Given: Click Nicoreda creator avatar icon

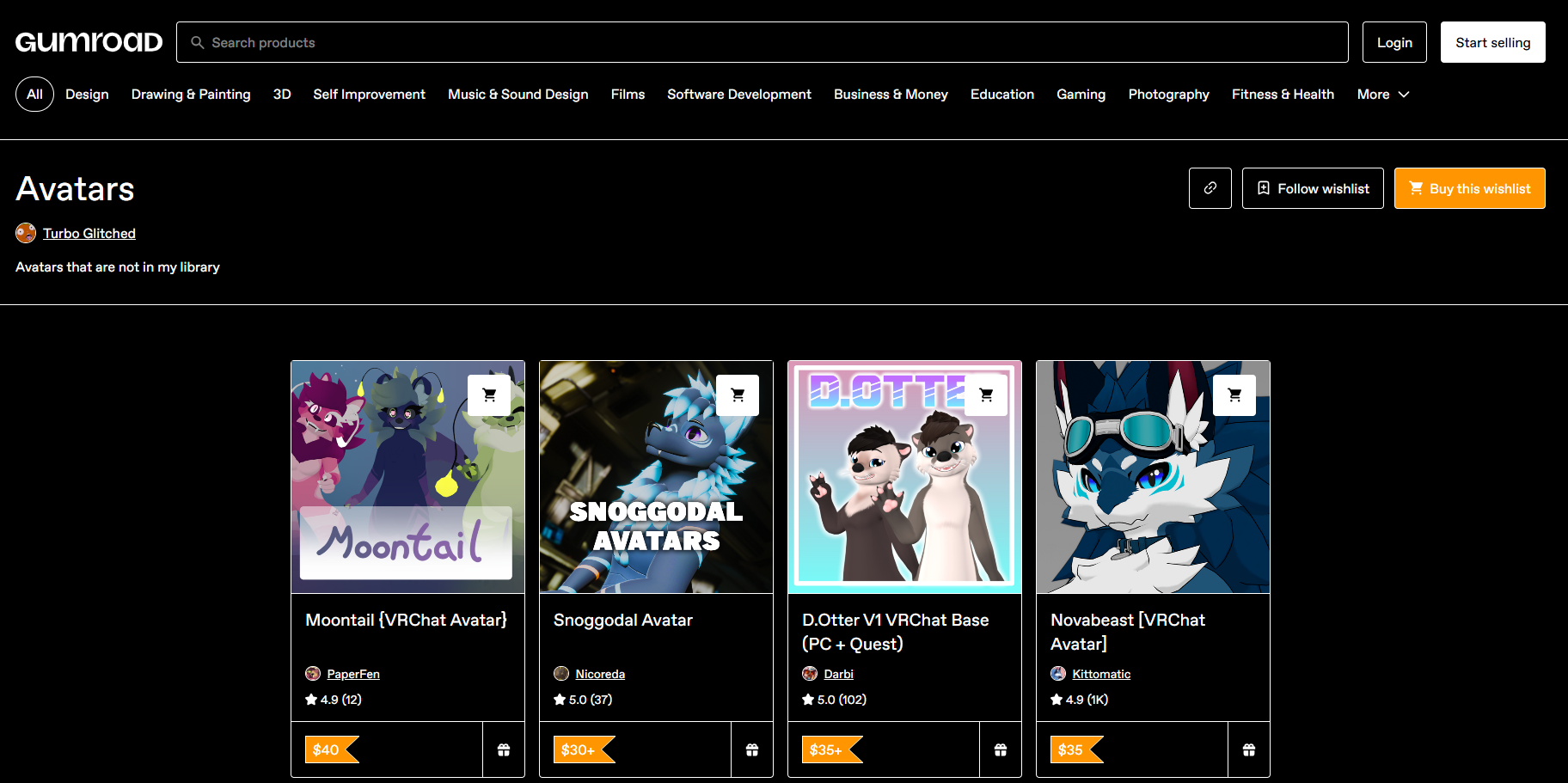Looking at the screenshot, I should pos(561,674).
